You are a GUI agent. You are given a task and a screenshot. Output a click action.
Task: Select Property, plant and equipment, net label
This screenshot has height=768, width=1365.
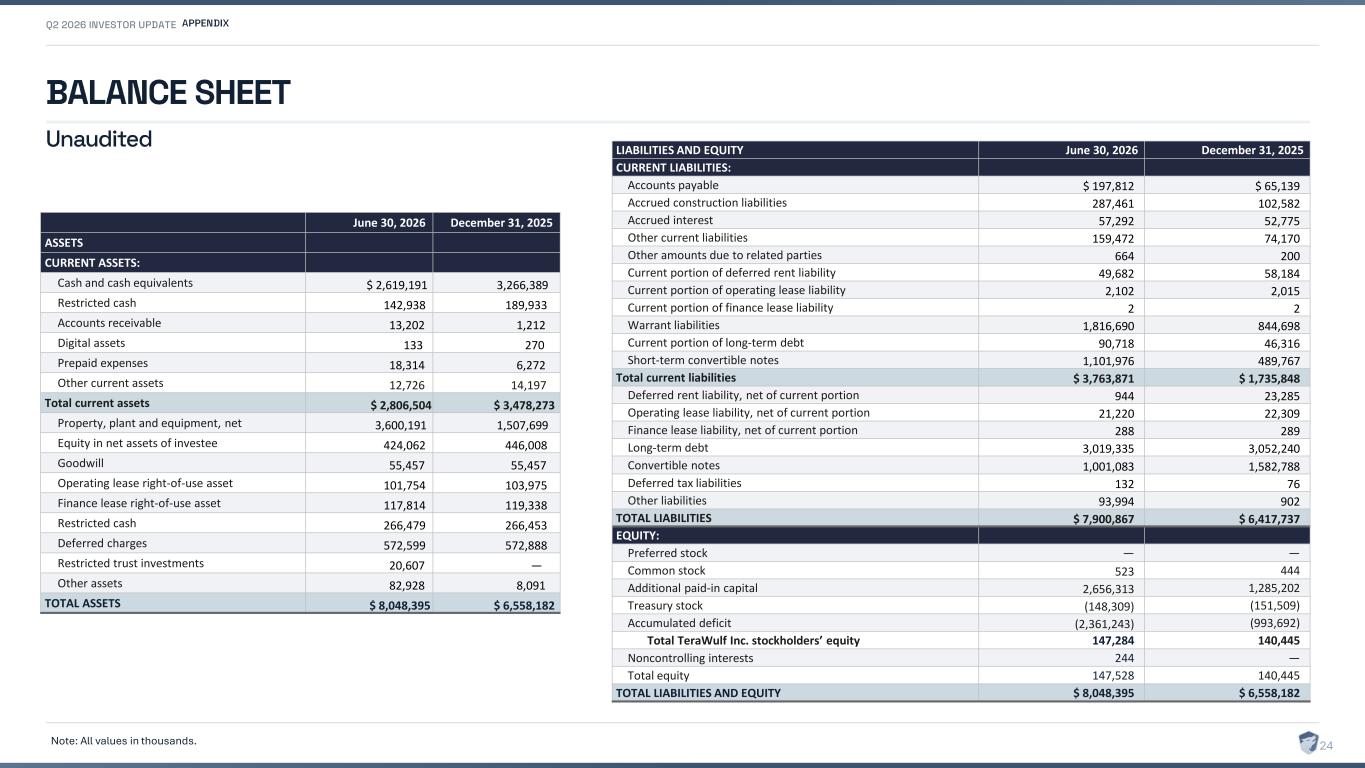(149, 423)
